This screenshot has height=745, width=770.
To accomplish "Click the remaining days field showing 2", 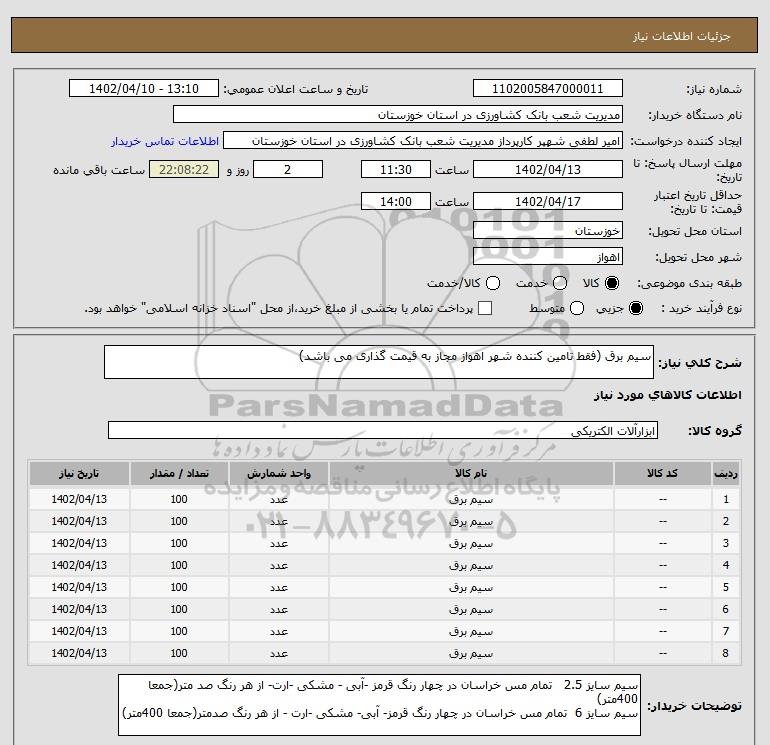I will 288,169.
